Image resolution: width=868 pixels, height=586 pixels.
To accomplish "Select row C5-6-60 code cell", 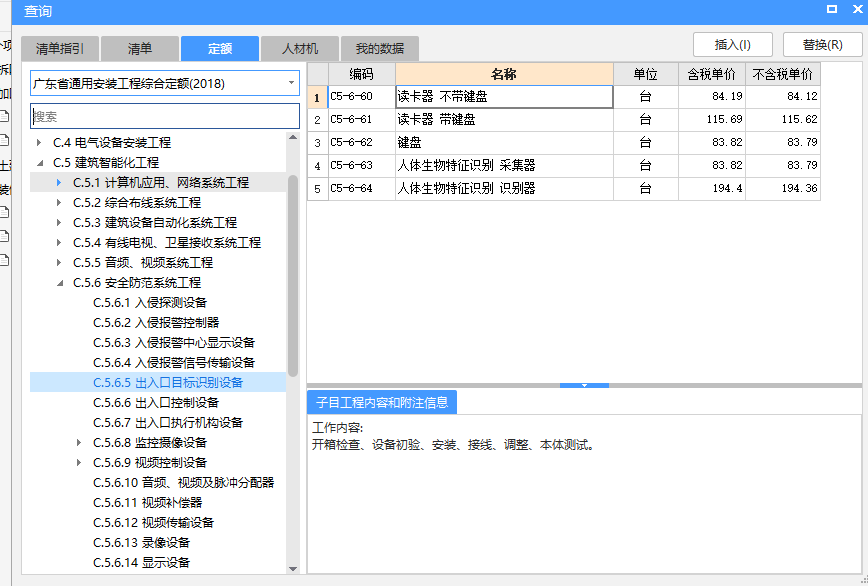I will pyautogui.click(x=361, y=97).
